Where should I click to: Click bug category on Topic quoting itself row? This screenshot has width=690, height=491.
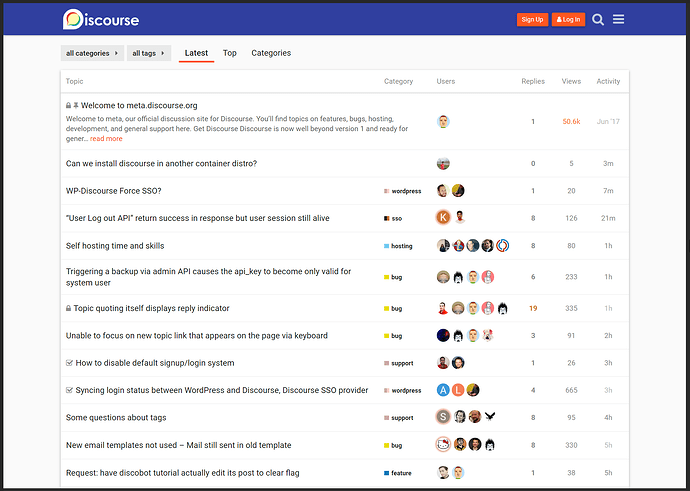coord(393,308)
